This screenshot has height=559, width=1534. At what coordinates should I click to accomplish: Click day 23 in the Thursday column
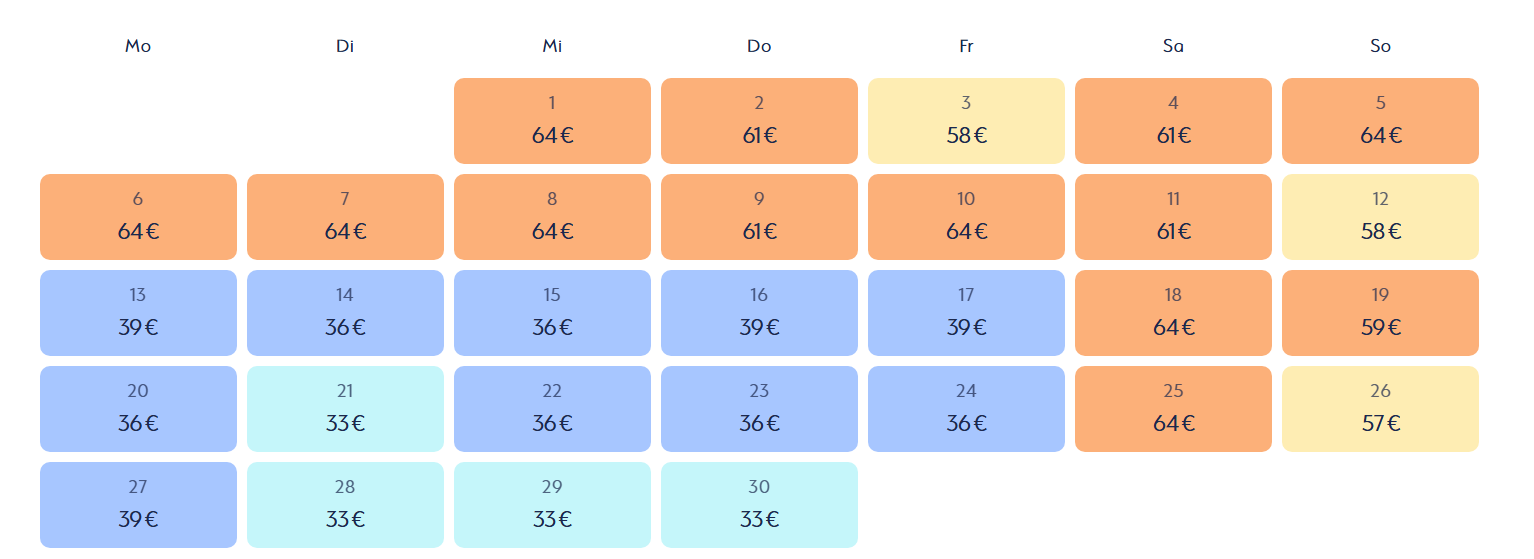[759, 409]
